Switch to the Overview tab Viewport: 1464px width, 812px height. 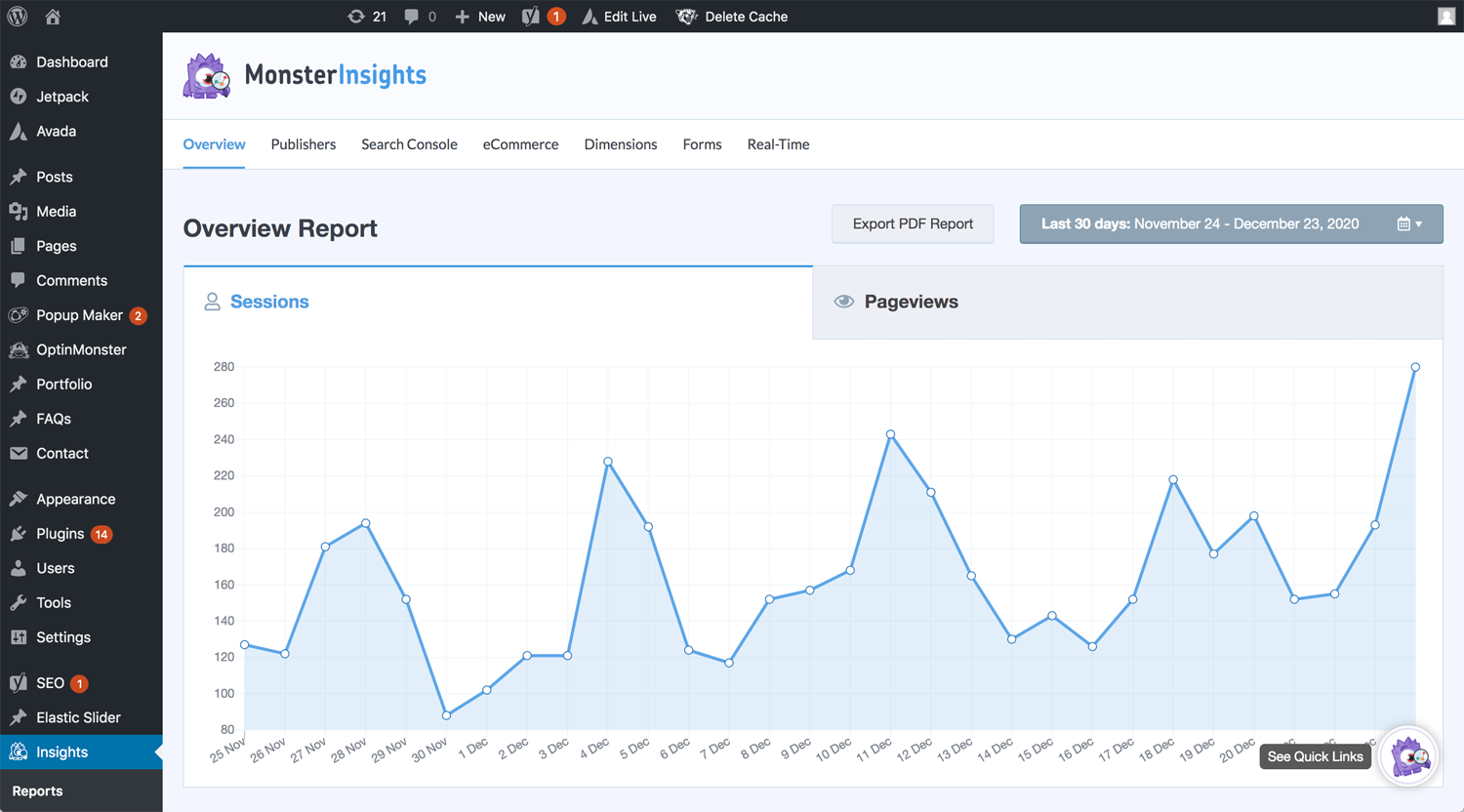[x=214, y=144]
